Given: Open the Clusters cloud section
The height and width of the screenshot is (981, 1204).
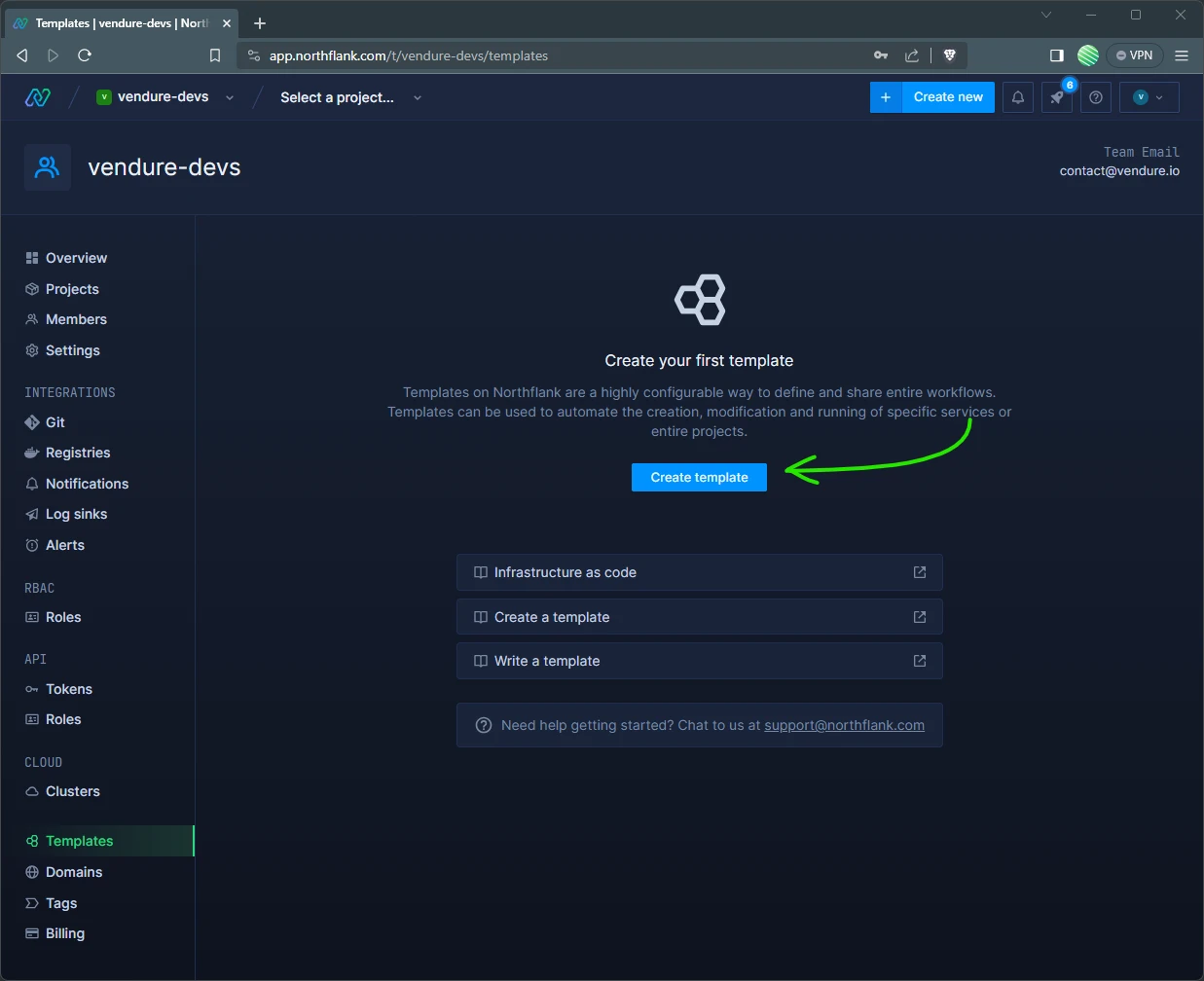Looking at the screenshot, I should tap(73, 791).
